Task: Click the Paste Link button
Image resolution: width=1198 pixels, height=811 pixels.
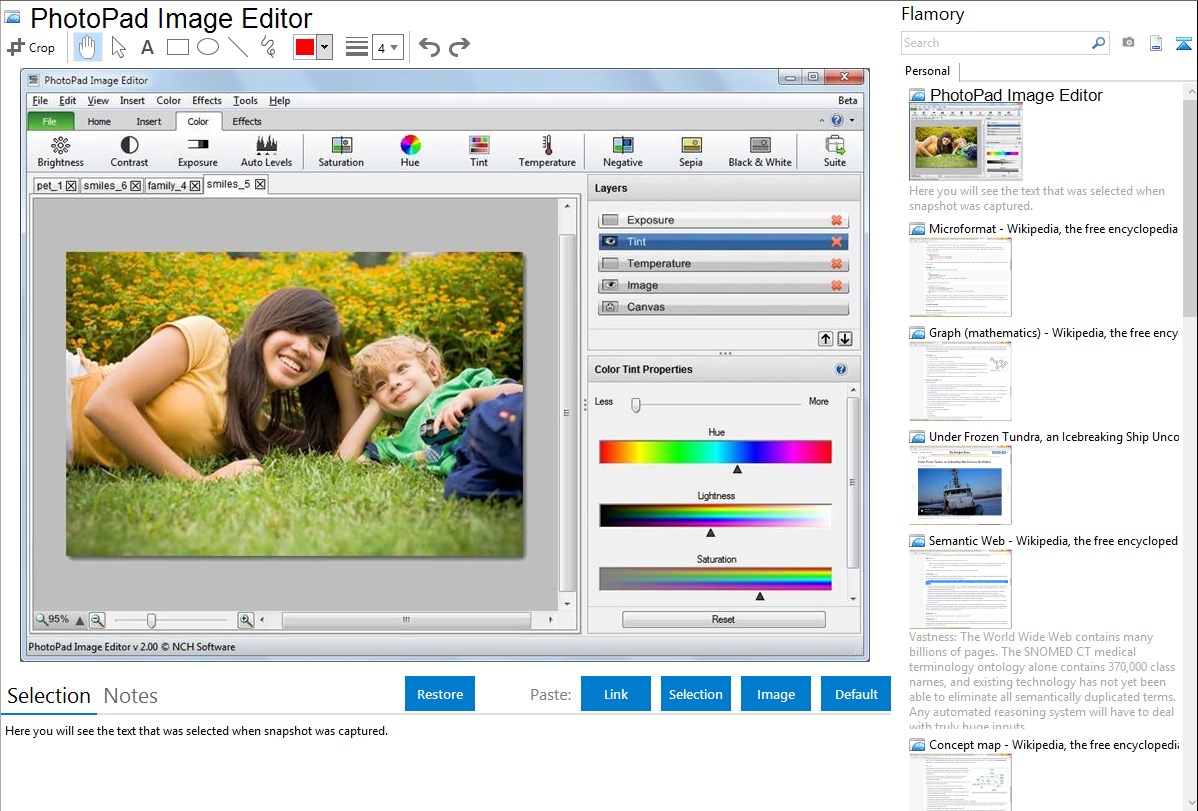Action: (616, 694)
